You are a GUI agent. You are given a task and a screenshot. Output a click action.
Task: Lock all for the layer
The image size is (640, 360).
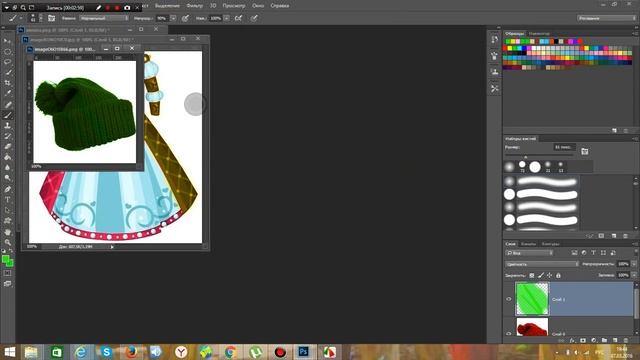click(x=558, y=276)
